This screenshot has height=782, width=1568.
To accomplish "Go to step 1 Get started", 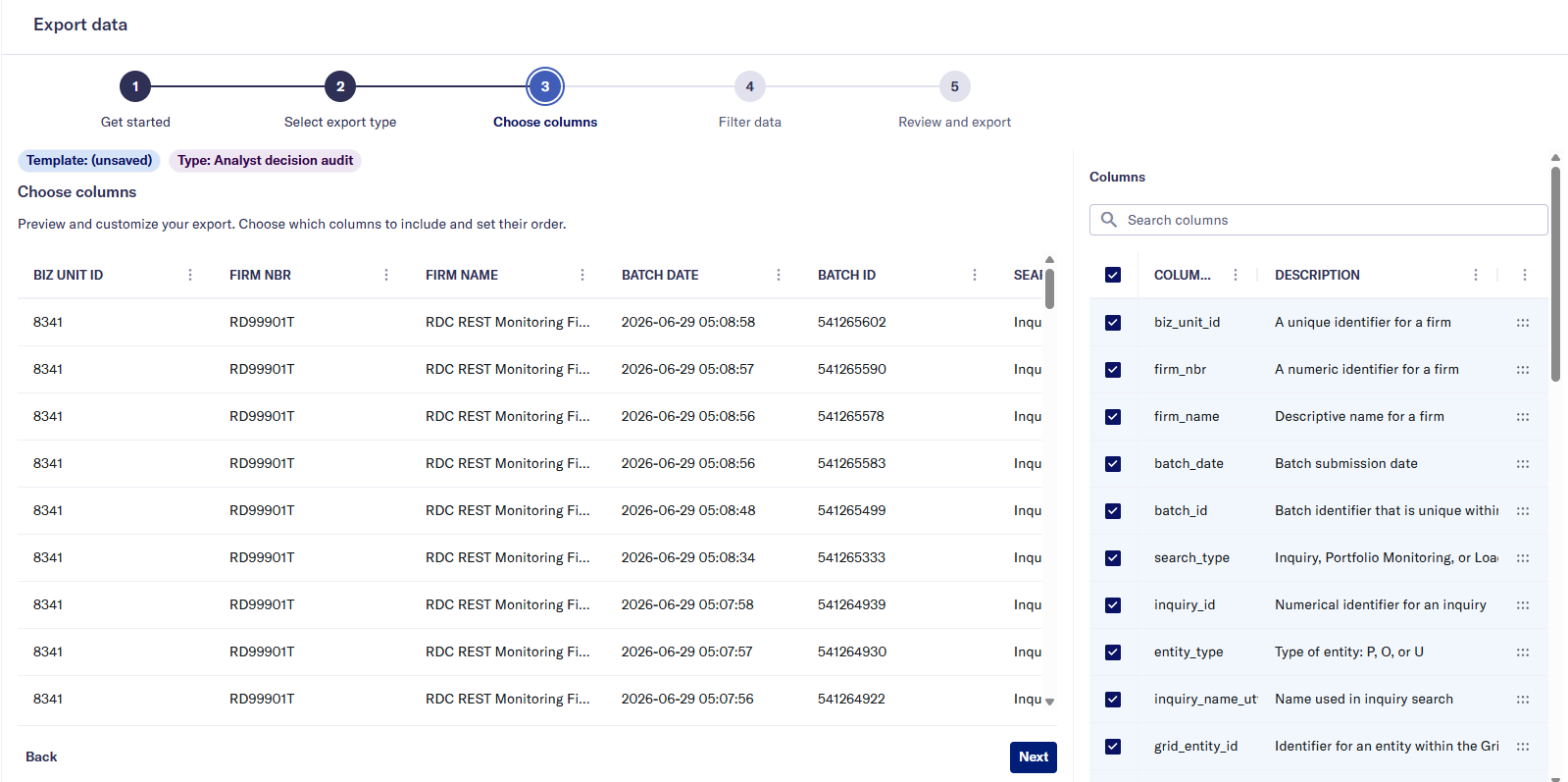I will [135, 86].
